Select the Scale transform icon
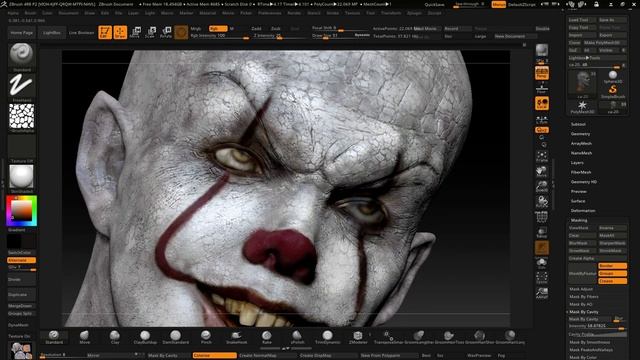This screenshot has width=640, height=360. 150,32
